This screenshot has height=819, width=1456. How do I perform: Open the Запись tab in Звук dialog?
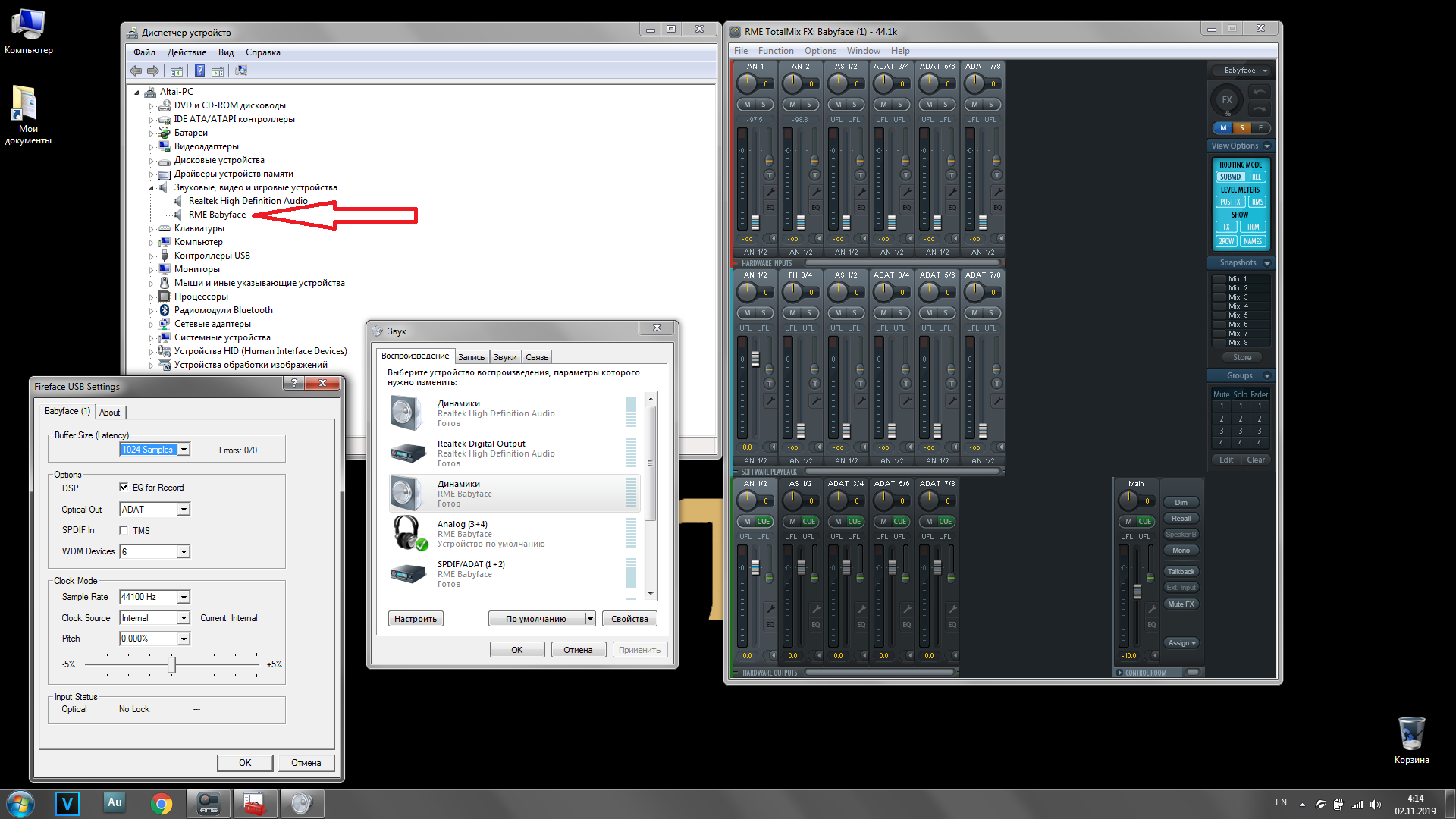pyautogui.click(x=471, y=357)
